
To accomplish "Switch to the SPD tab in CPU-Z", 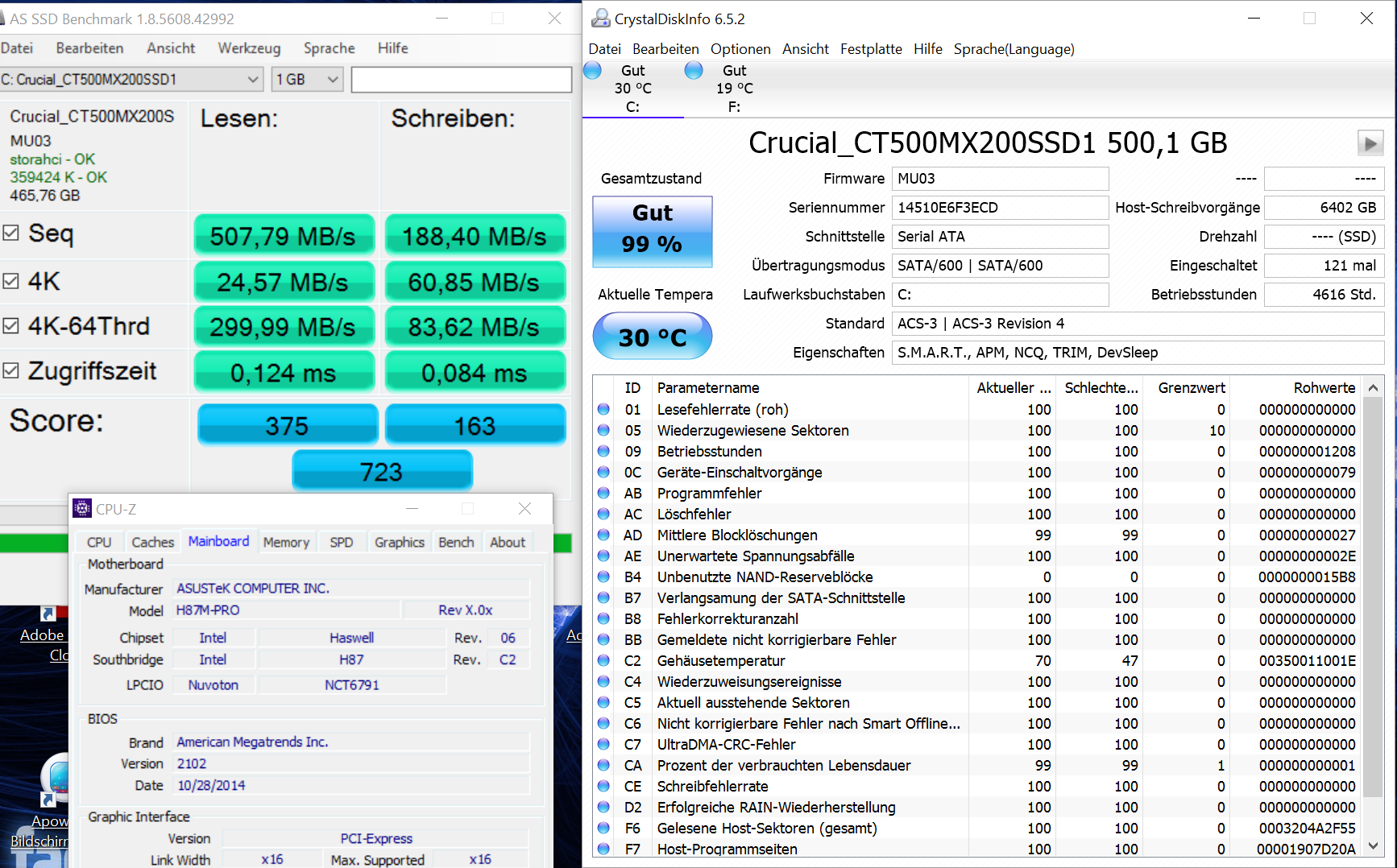I will coord(342,542).
